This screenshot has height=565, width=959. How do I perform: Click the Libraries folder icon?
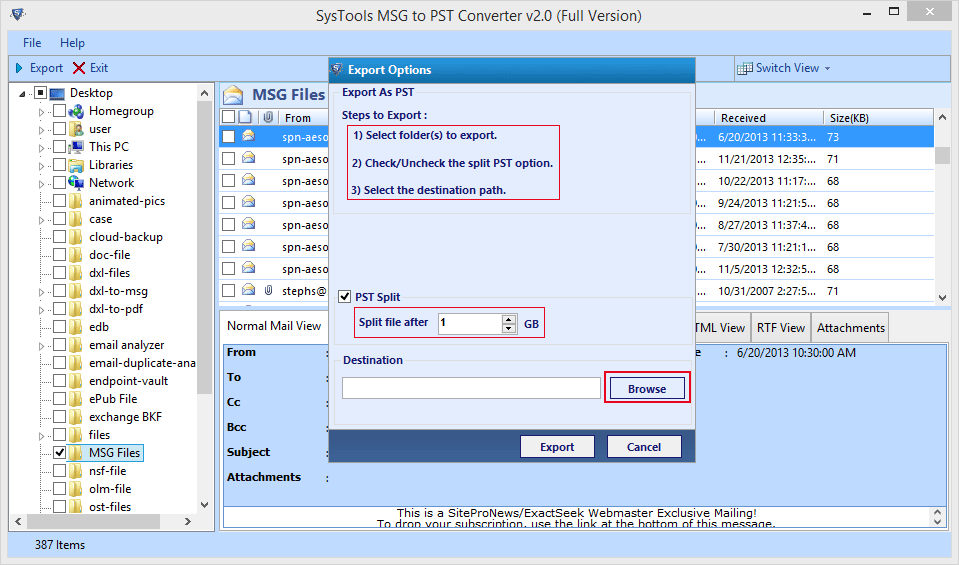tap(75, 165)
